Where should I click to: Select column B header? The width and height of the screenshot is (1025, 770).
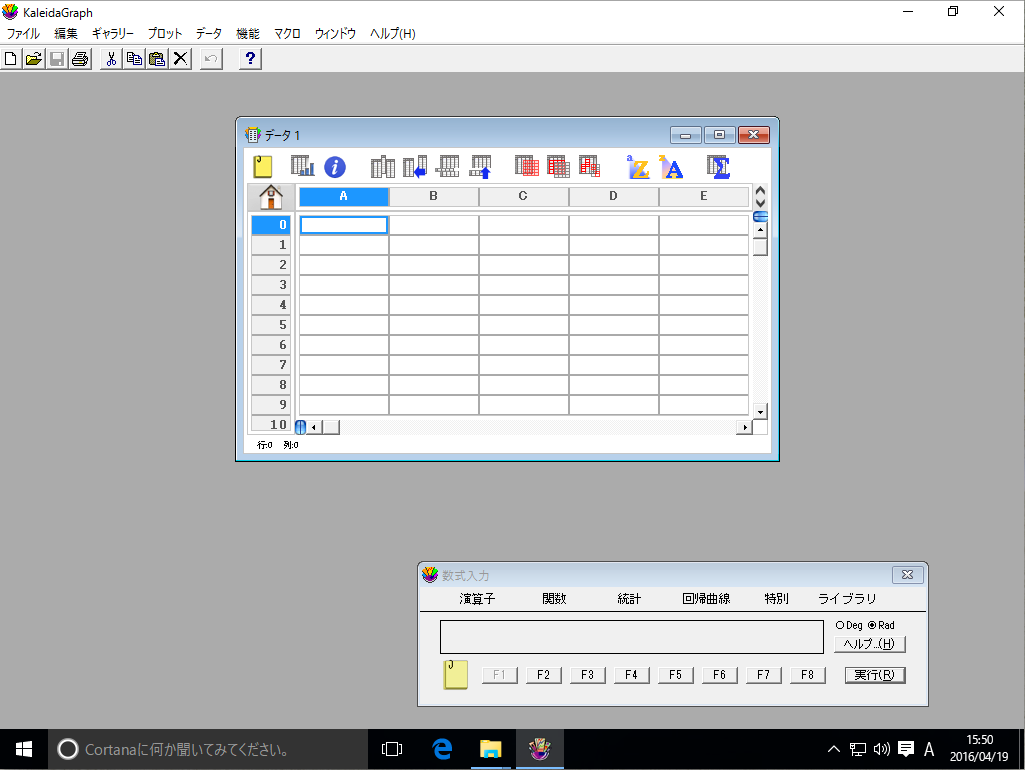[x=433, y=196]
